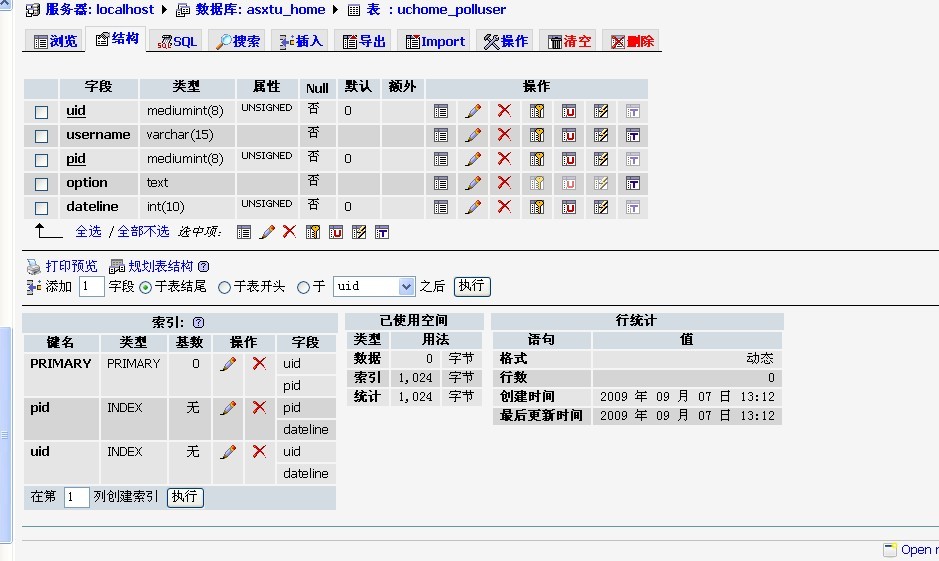This screenshot has height=561, width=939.
Task: Open the Import tab
Action: click(435, 41)
